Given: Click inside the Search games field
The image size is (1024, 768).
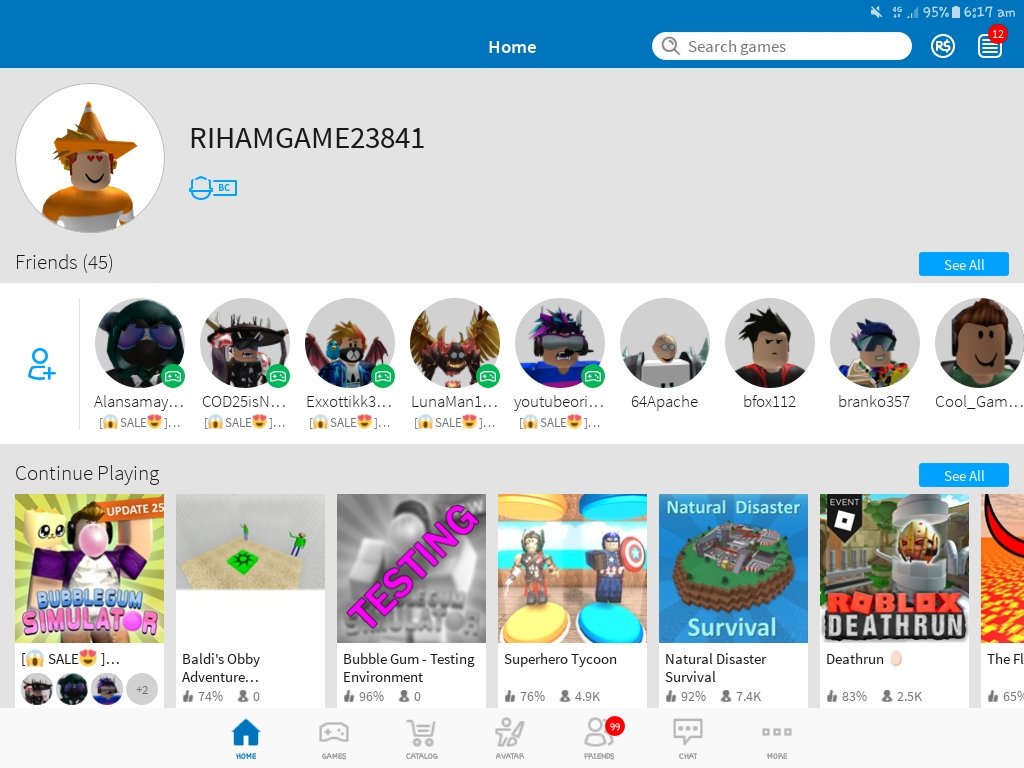Looking at the screenshot, I should click(x=782, y=46).
